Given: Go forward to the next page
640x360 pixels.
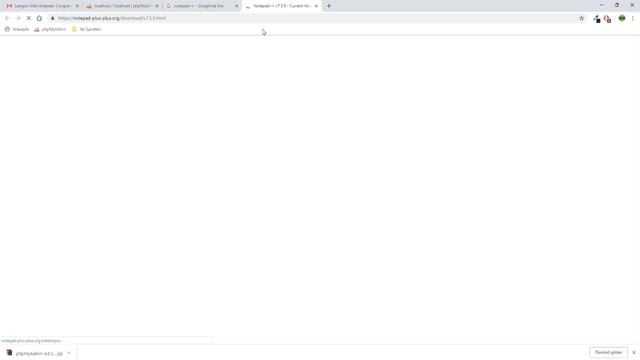Looking at the screenshot, I should click(18, 18).
